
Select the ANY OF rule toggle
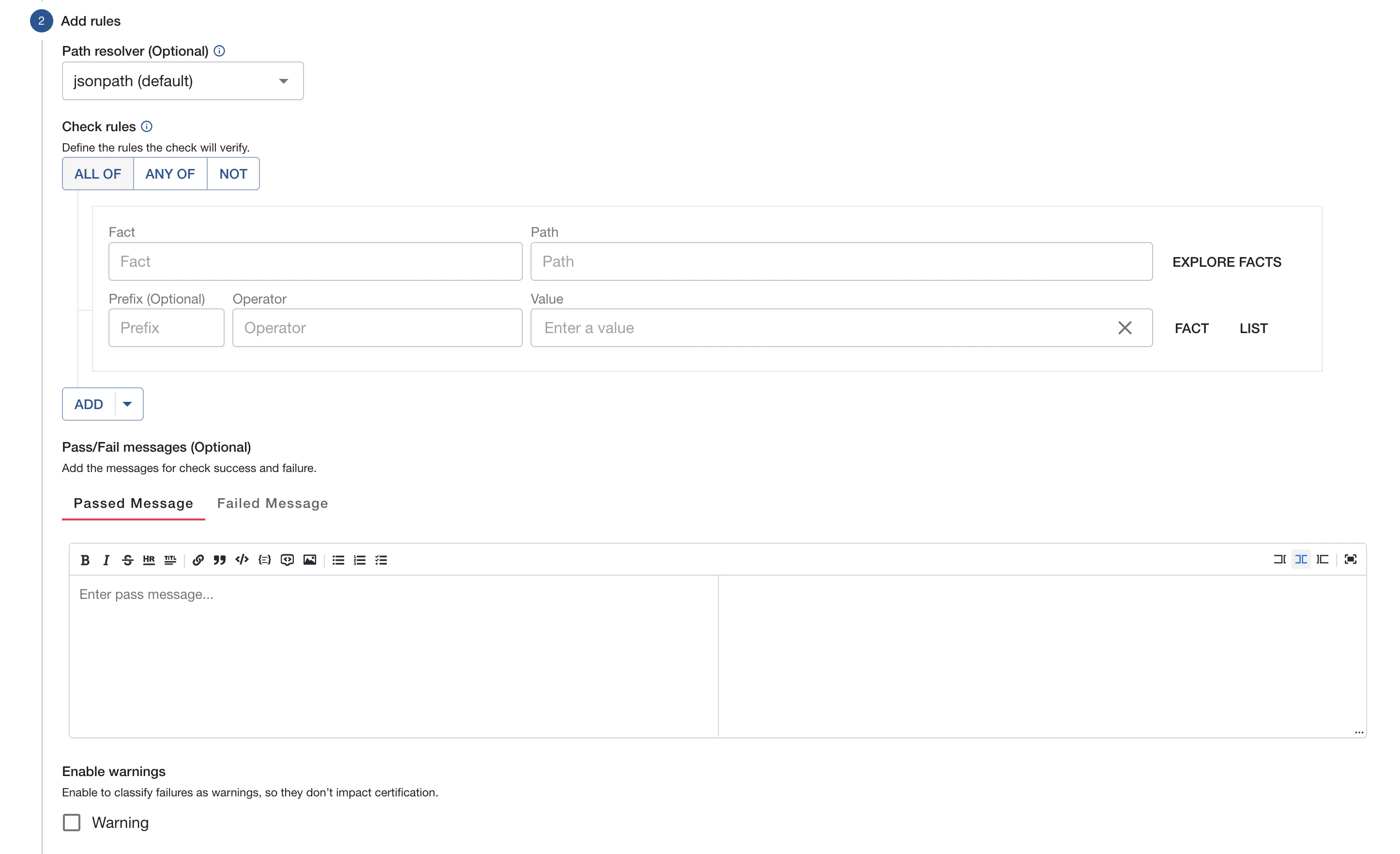[x=170, y=174]
